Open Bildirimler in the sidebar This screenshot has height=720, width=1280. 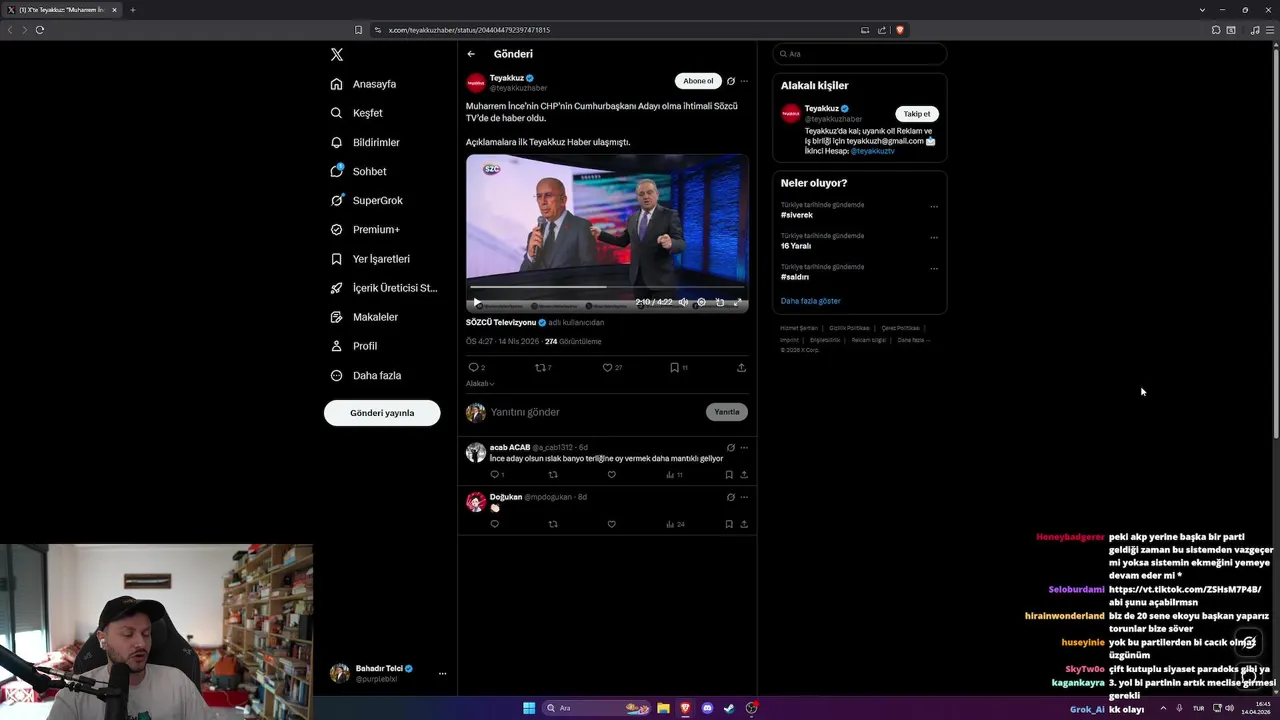tap(365, 142)
